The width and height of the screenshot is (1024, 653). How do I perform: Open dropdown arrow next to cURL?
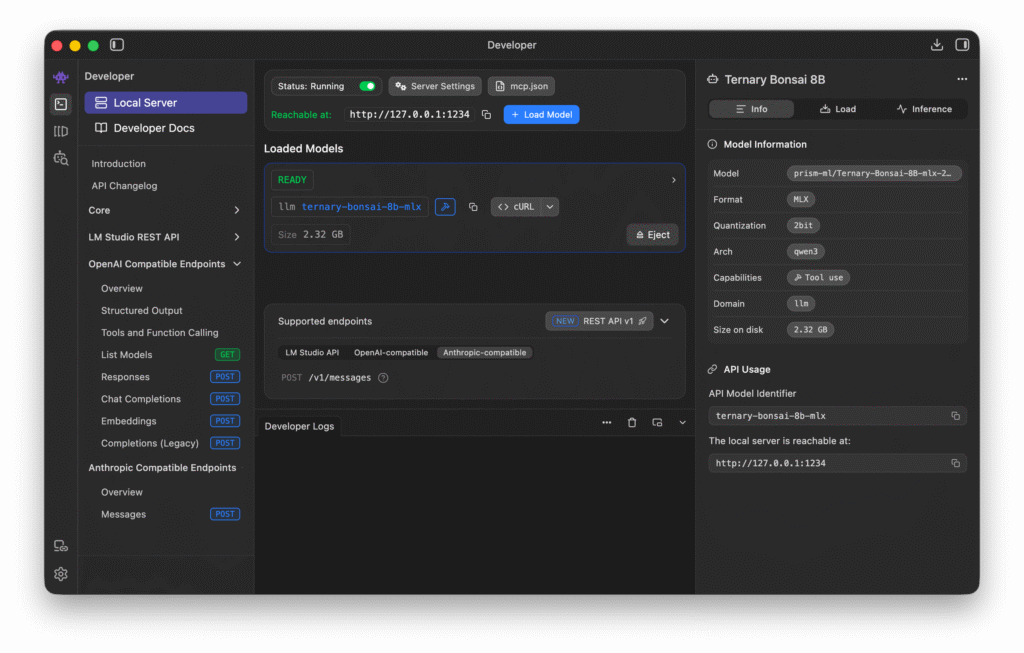[550, 207]
